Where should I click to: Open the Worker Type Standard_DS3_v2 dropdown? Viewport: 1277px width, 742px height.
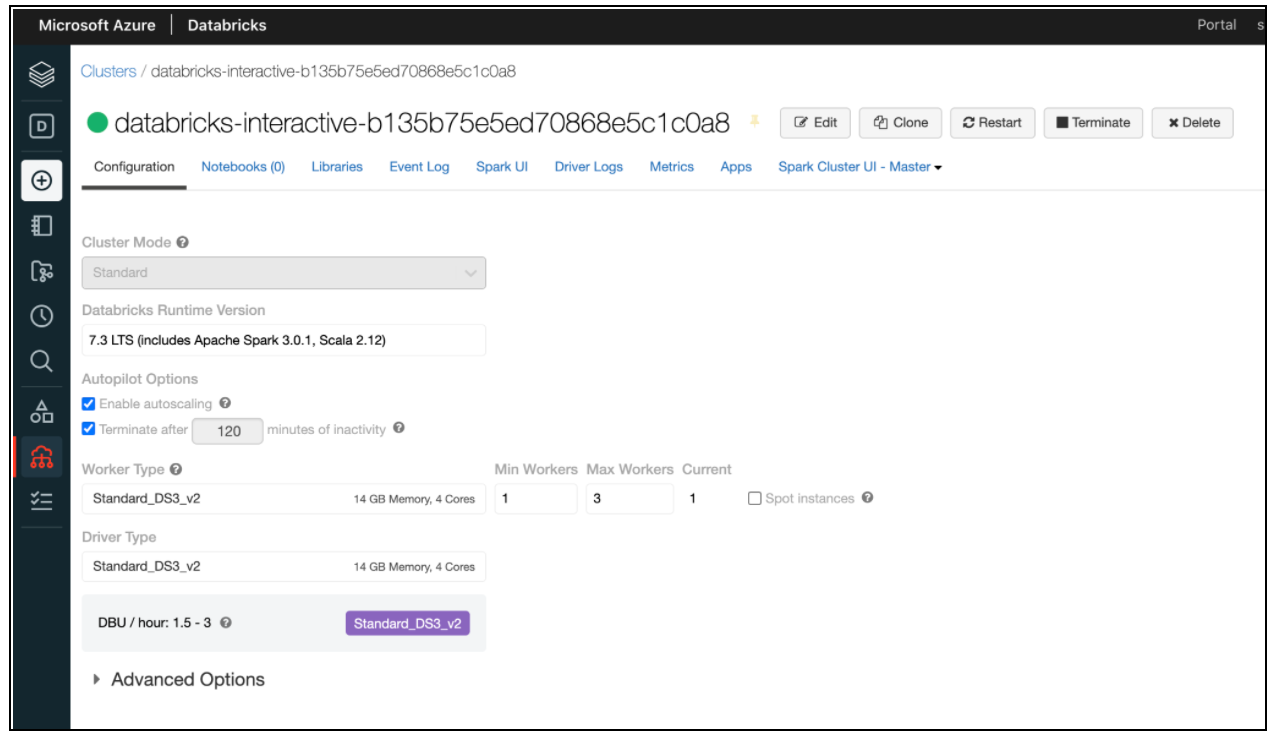tap(284, 498)
